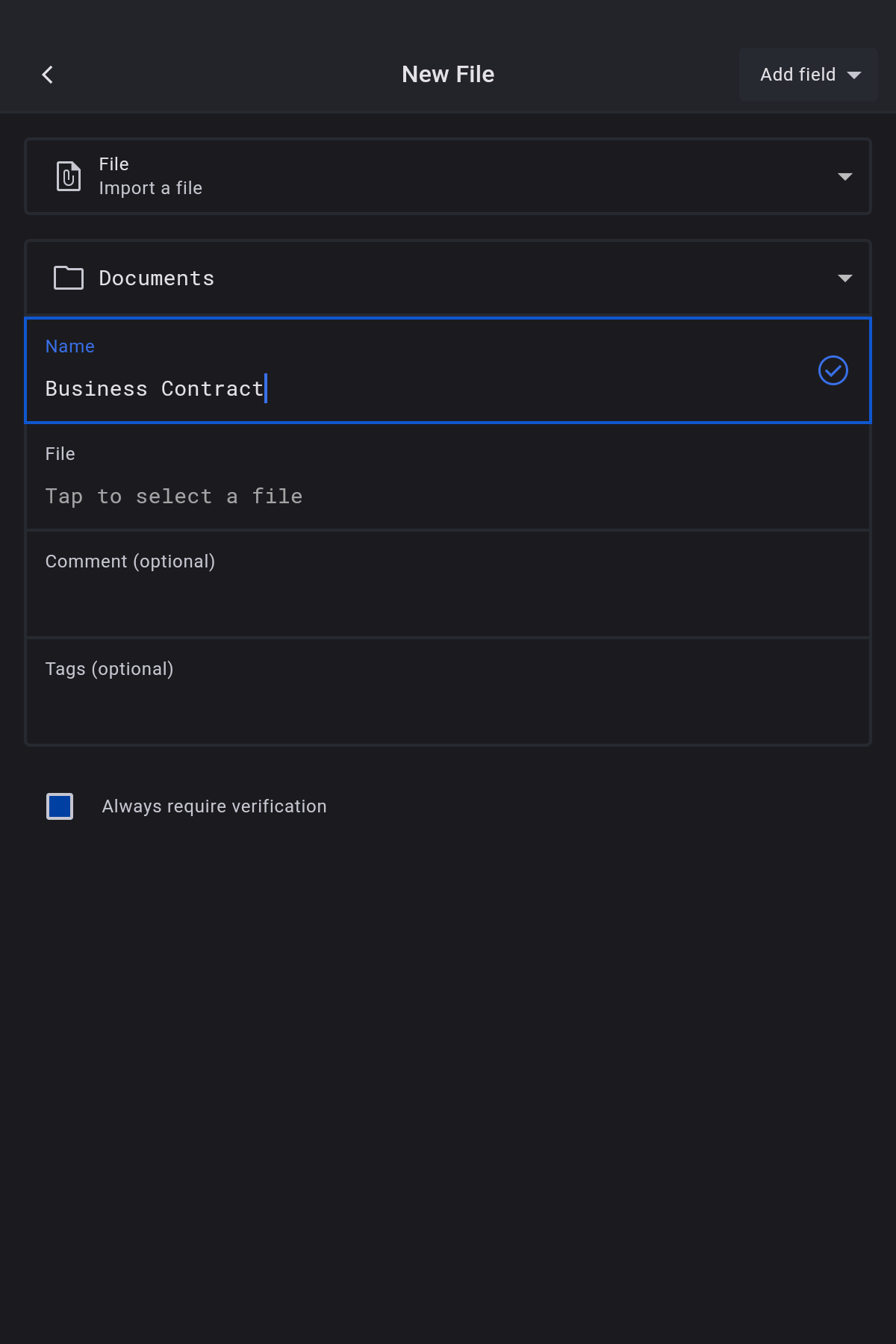Click into the Business Contract name text
Image resolution: width=896 pixels, height=1344 pixels.
pos(155,389)
